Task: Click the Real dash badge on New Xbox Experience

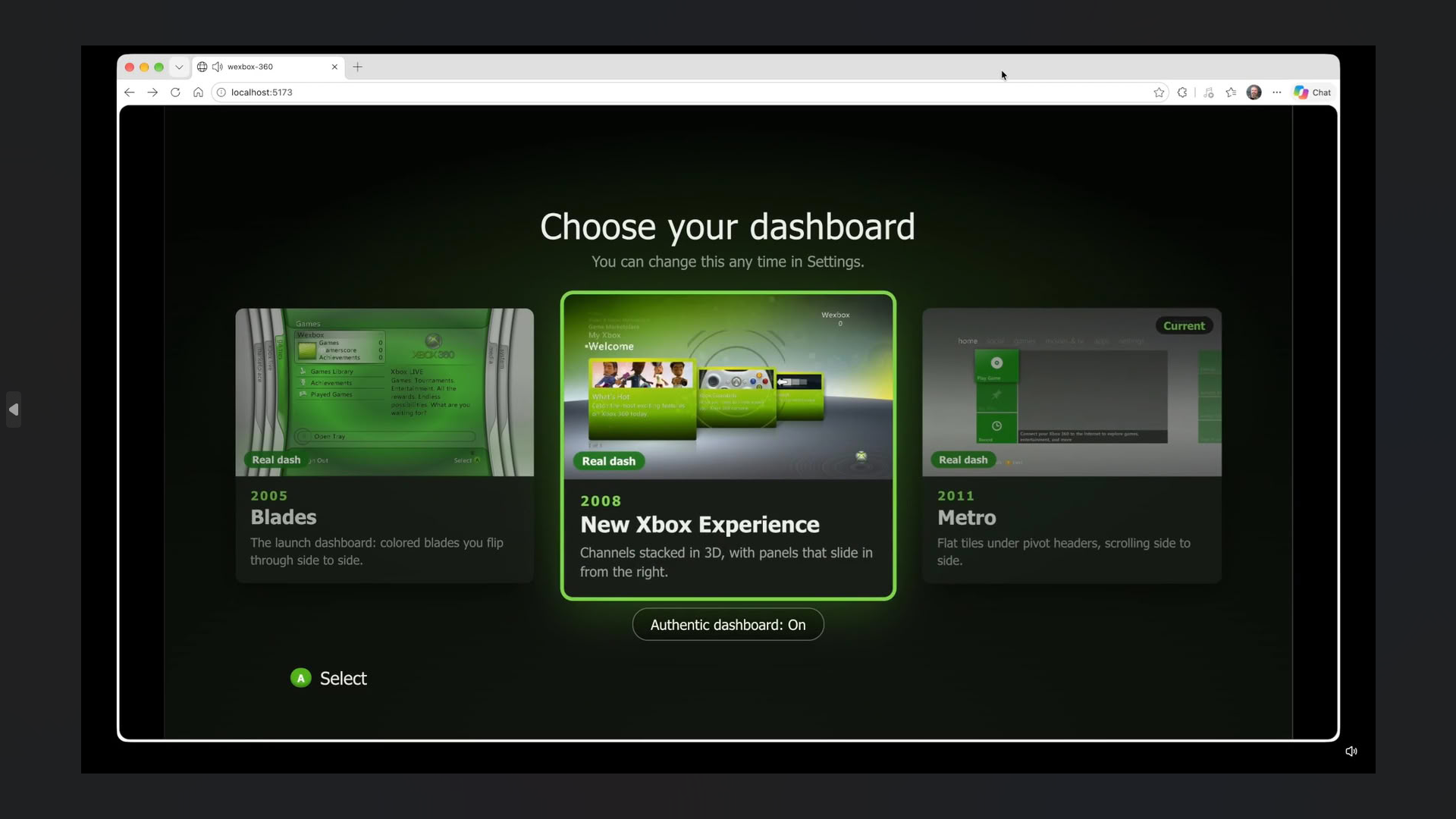Action: 609,461
